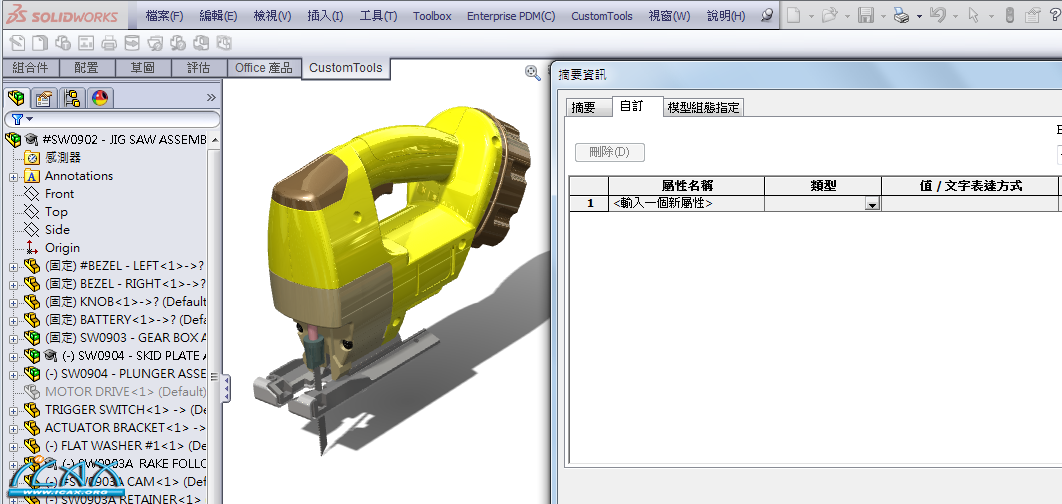Select the MOTOR DRIVE component in tree
The height and width of the screenshot is (504, 1062).
click(x=125, y=392)
